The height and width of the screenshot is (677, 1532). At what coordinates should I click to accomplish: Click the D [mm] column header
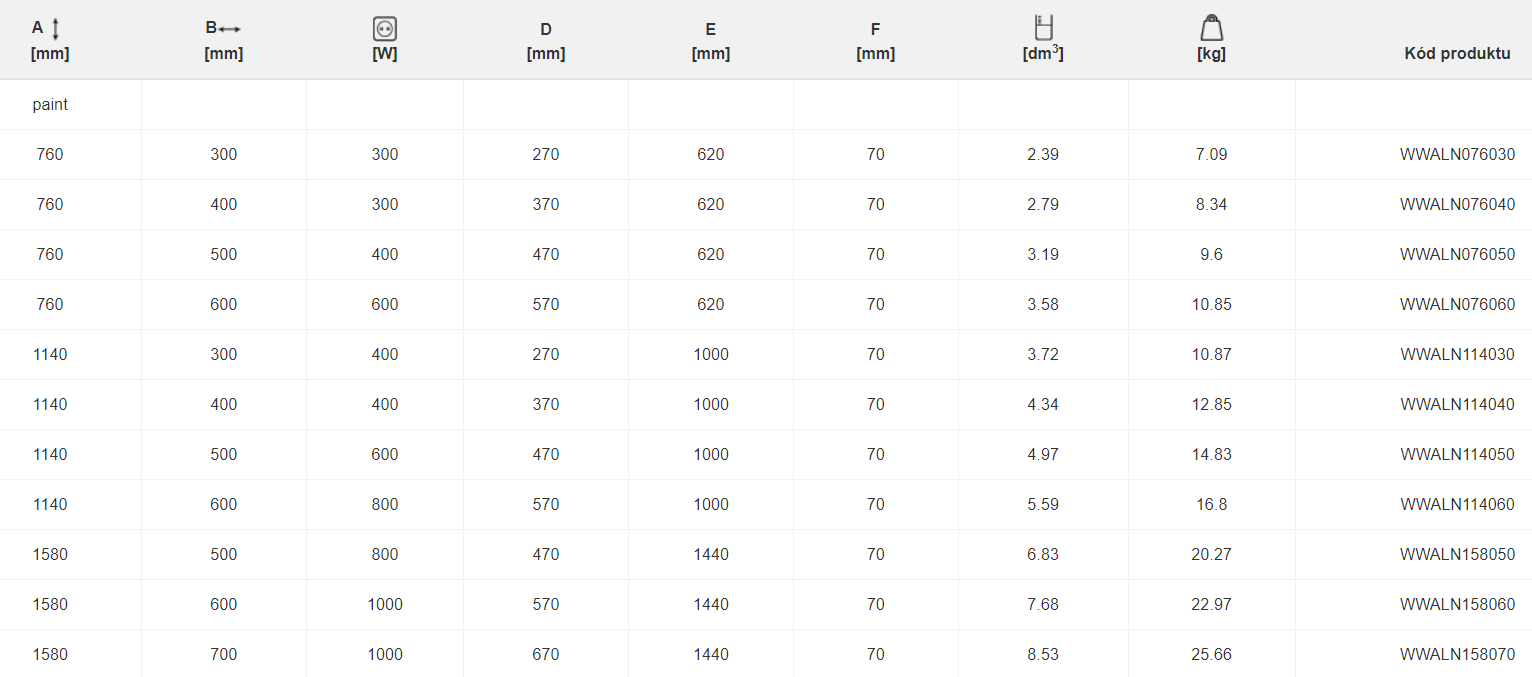tap(546, 42)
